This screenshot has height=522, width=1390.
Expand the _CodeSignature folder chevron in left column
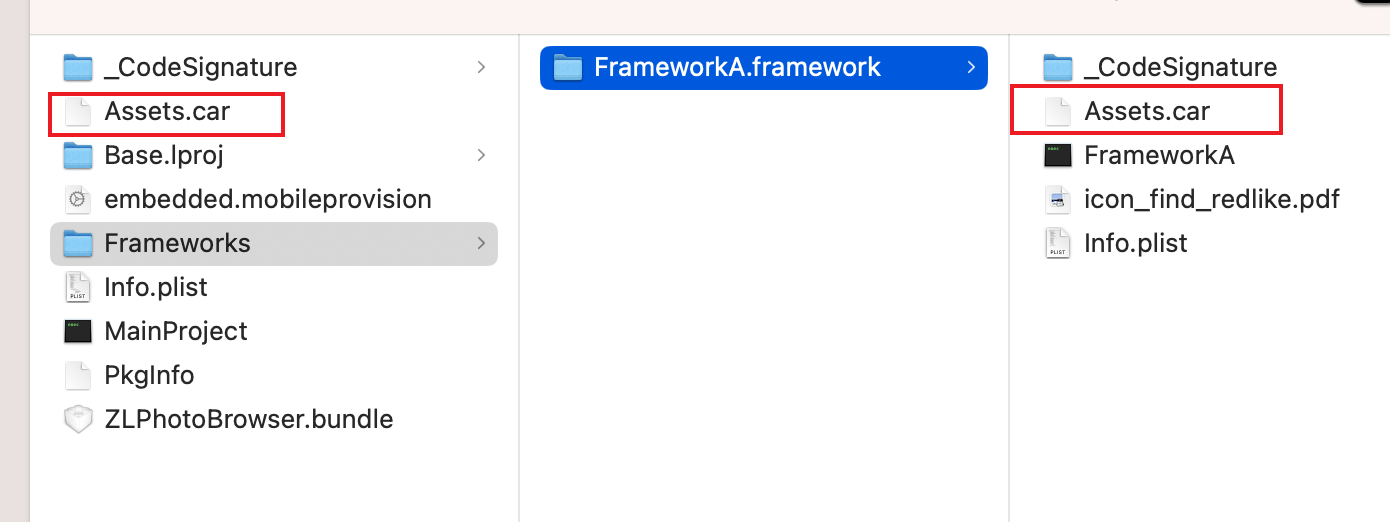[x=482, y=67]
